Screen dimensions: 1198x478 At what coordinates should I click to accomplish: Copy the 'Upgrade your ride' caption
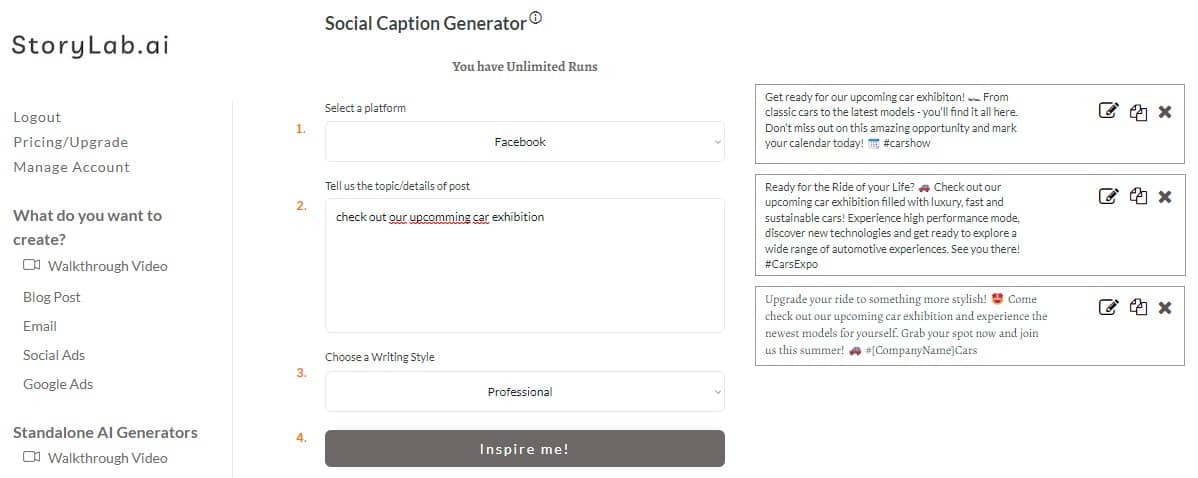pos(1138,307)
